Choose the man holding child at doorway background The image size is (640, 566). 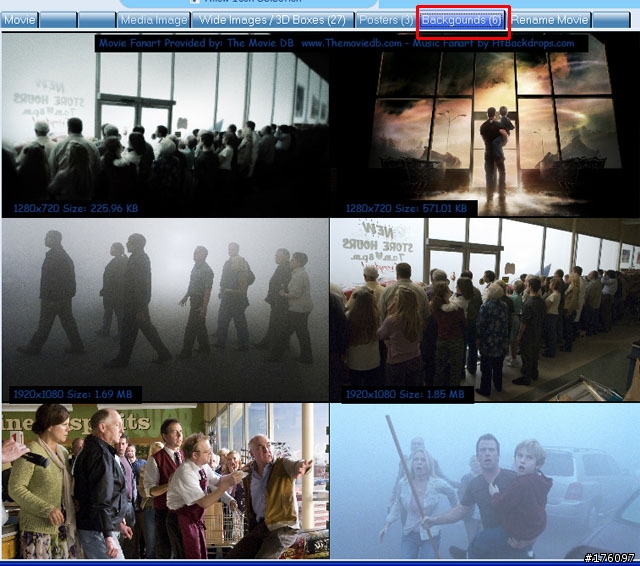pyautogui.click(x=485, y=125)
